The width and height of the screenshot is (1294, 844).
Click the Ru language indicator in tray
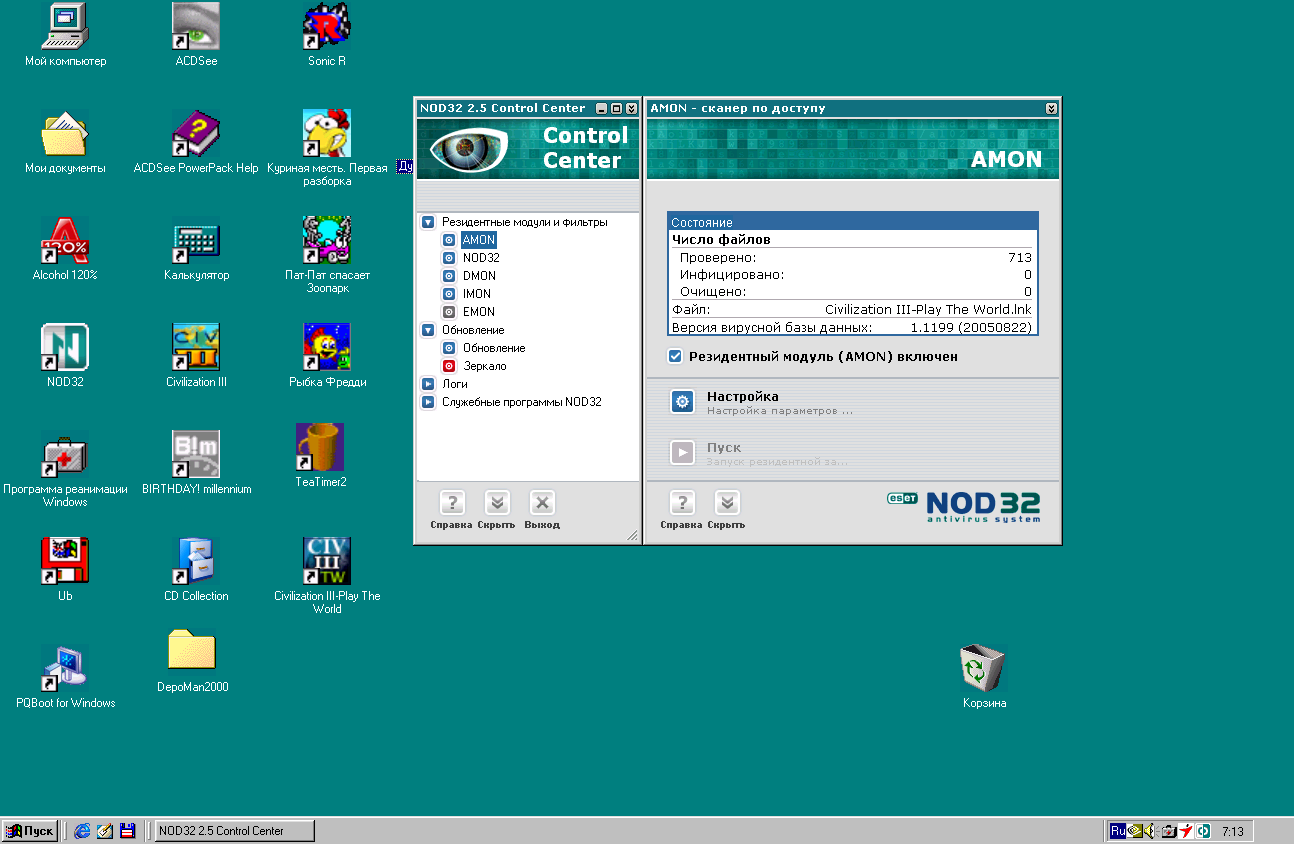click(x=1117, y=831)
